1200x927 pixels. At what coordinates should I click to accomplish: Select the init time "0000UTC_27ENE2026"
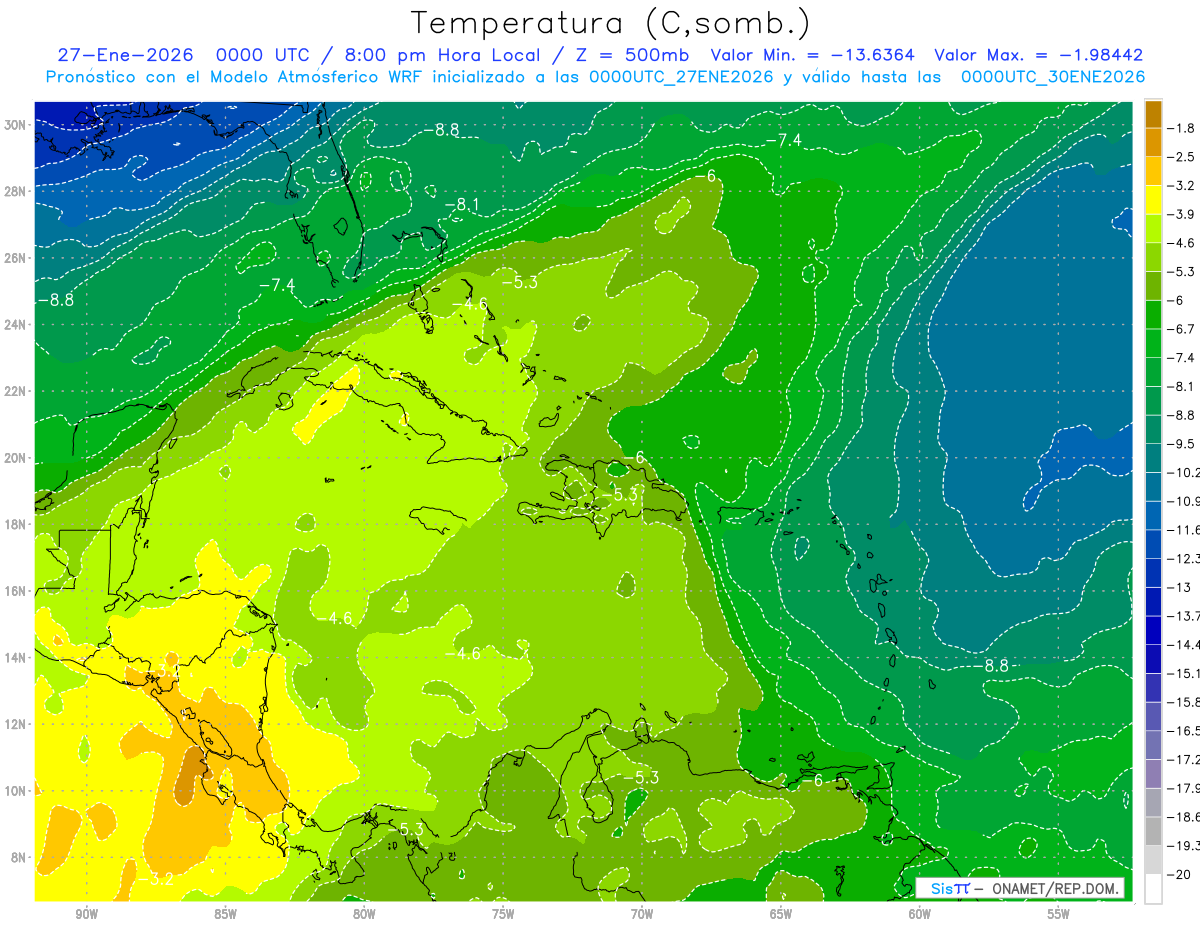tap(682, 77)
